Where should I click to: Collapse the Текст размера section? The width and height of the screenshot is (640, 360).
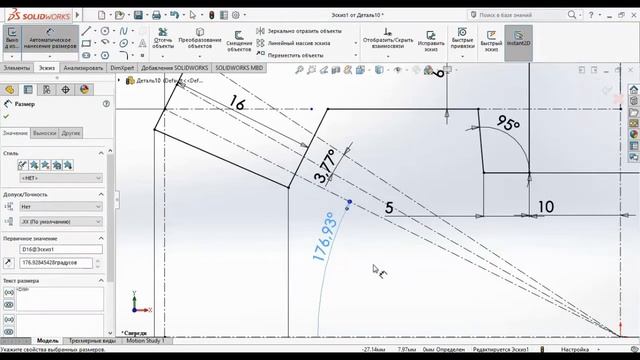(101, 280)
